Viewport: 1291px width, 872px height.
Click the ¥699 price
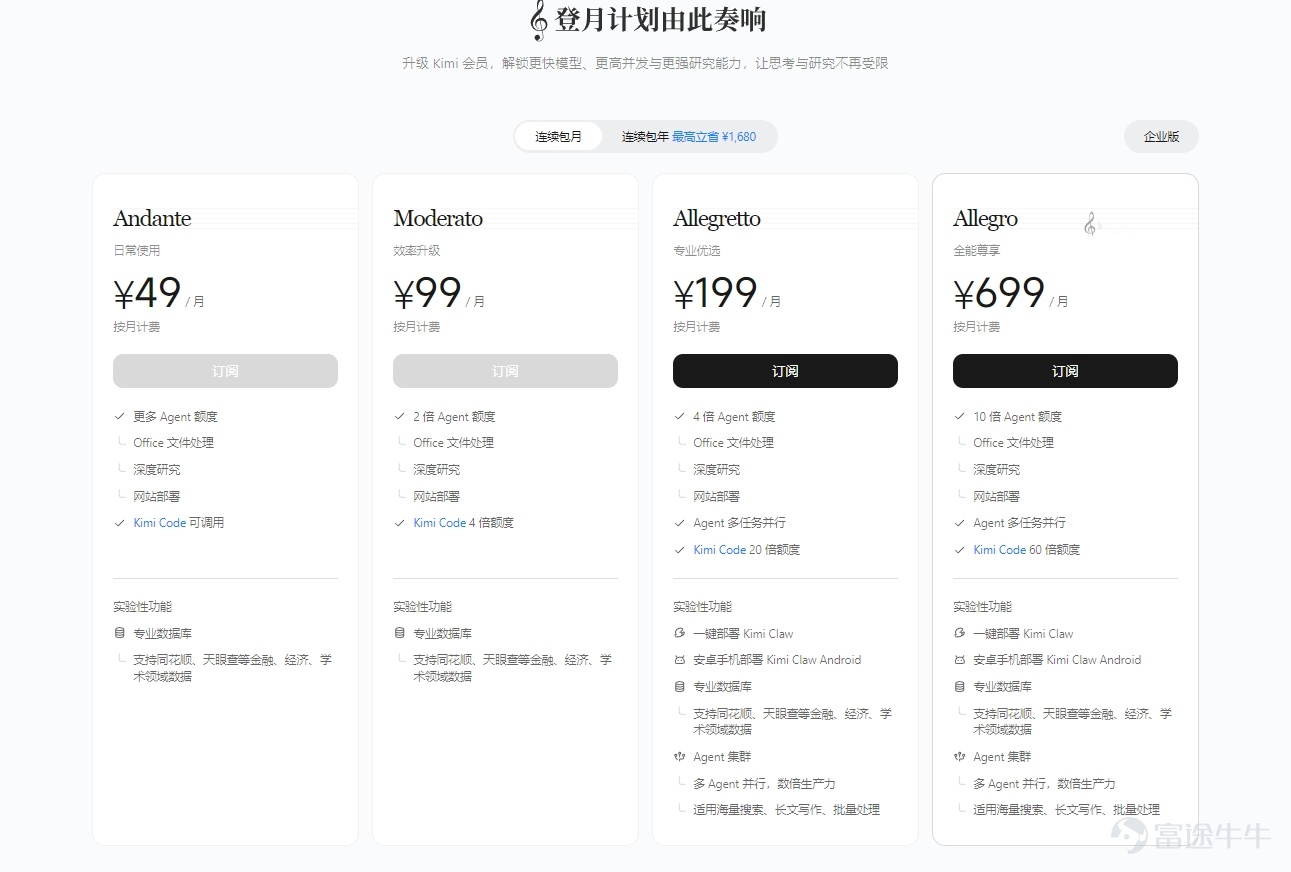(x=999, y=294)
